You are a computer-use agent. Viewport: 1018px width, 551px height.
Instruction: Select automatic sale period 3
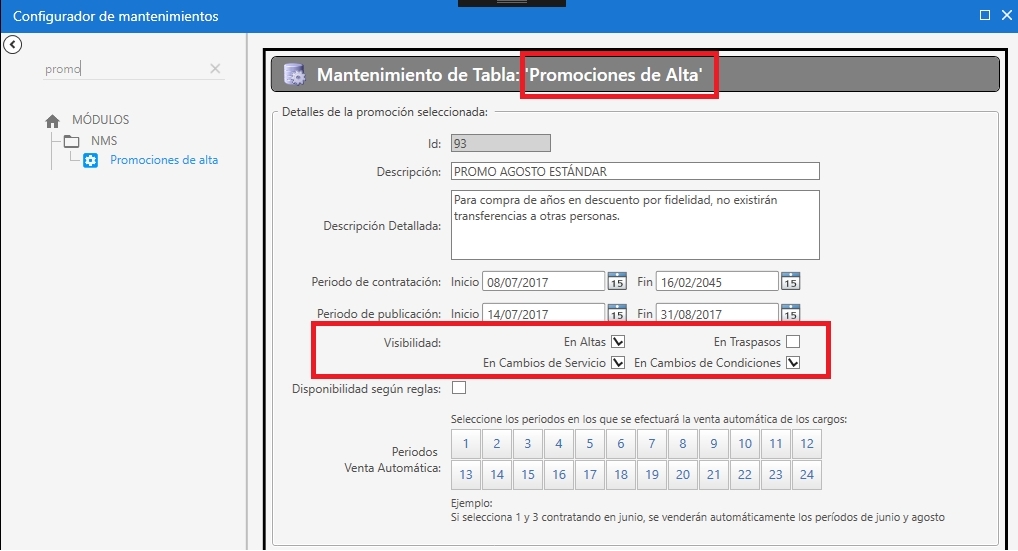point(528,444)
